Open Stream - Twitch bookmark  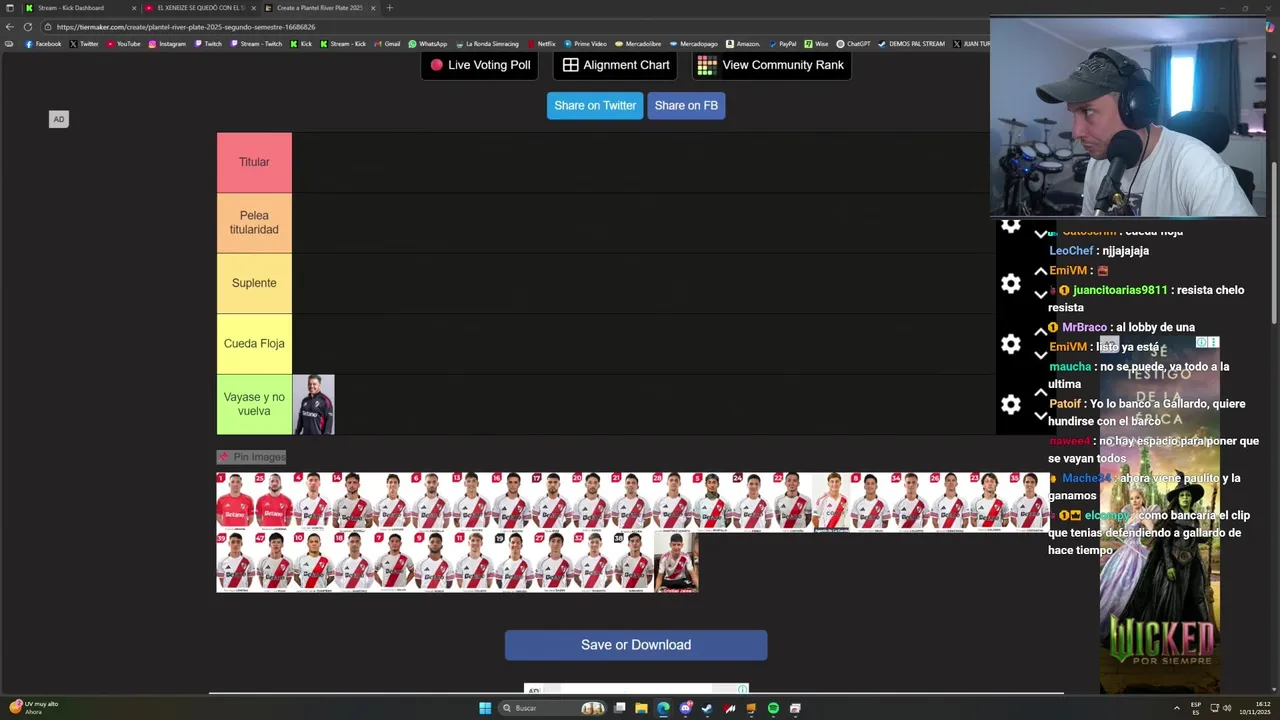[256, 44]
